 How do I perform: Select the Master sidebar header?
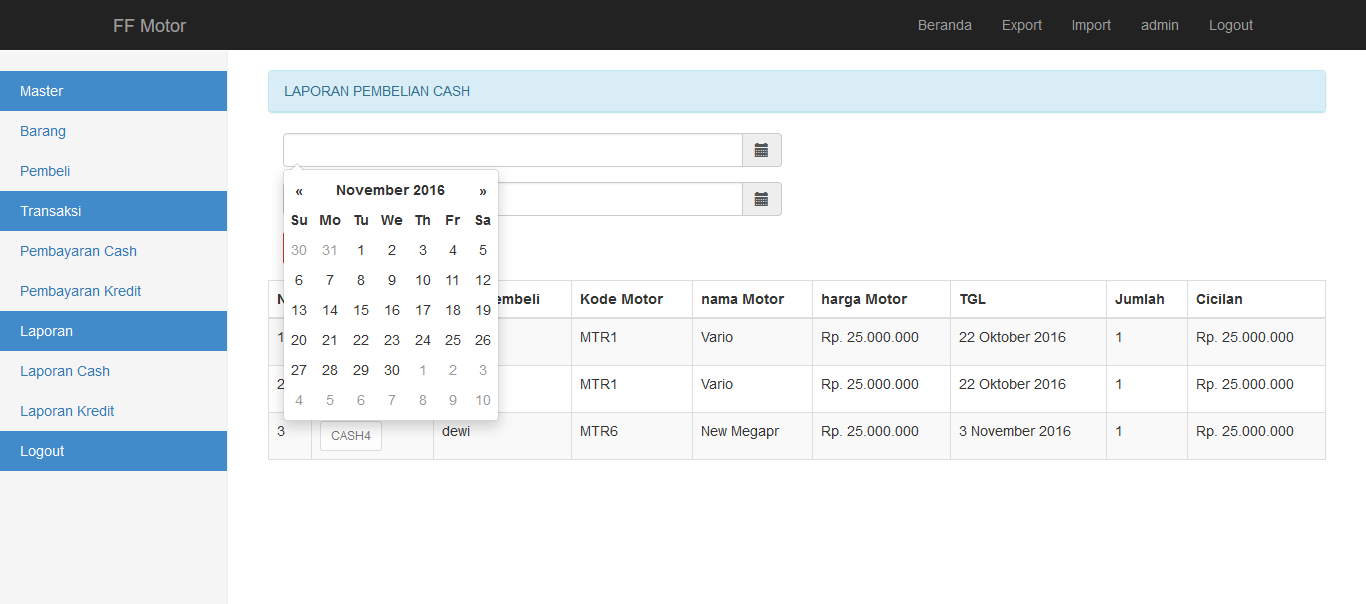tap(113, 91)
